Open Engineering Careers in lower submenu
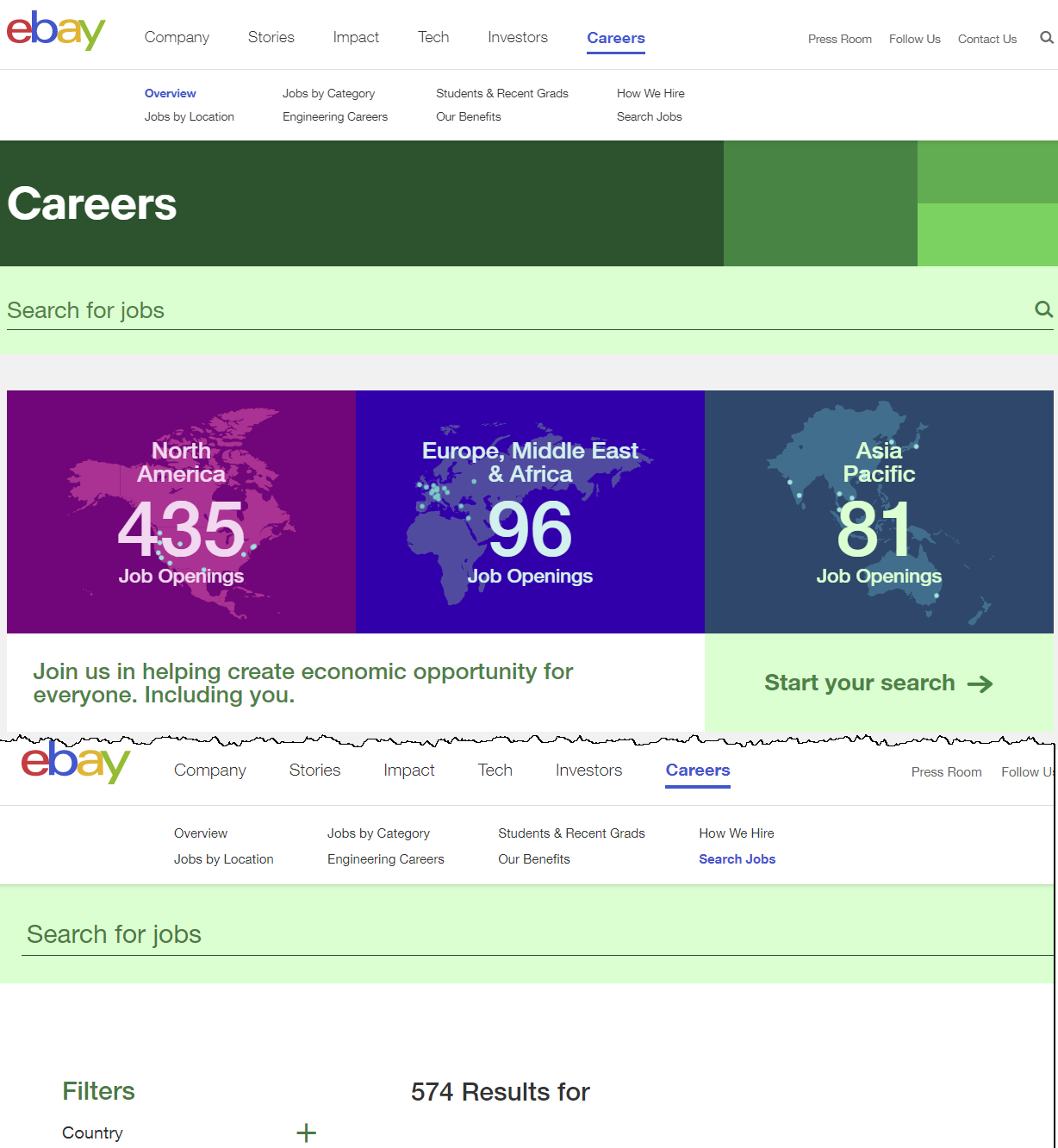 coord(386,859)
